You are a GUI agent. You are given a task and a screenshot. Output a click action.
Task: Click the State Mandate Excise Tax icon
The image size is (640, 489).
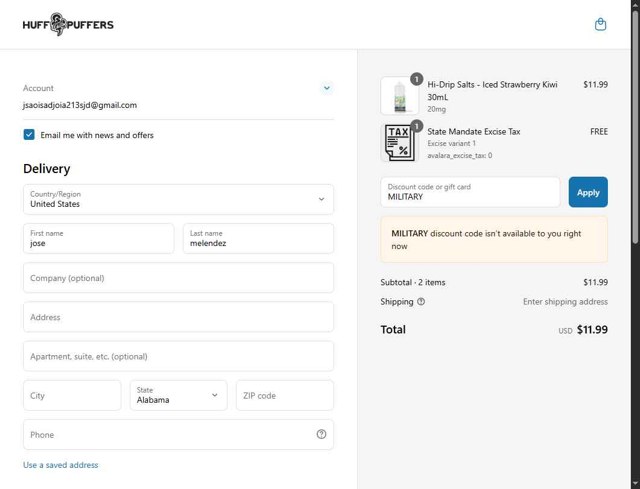(x=399, y=142)
